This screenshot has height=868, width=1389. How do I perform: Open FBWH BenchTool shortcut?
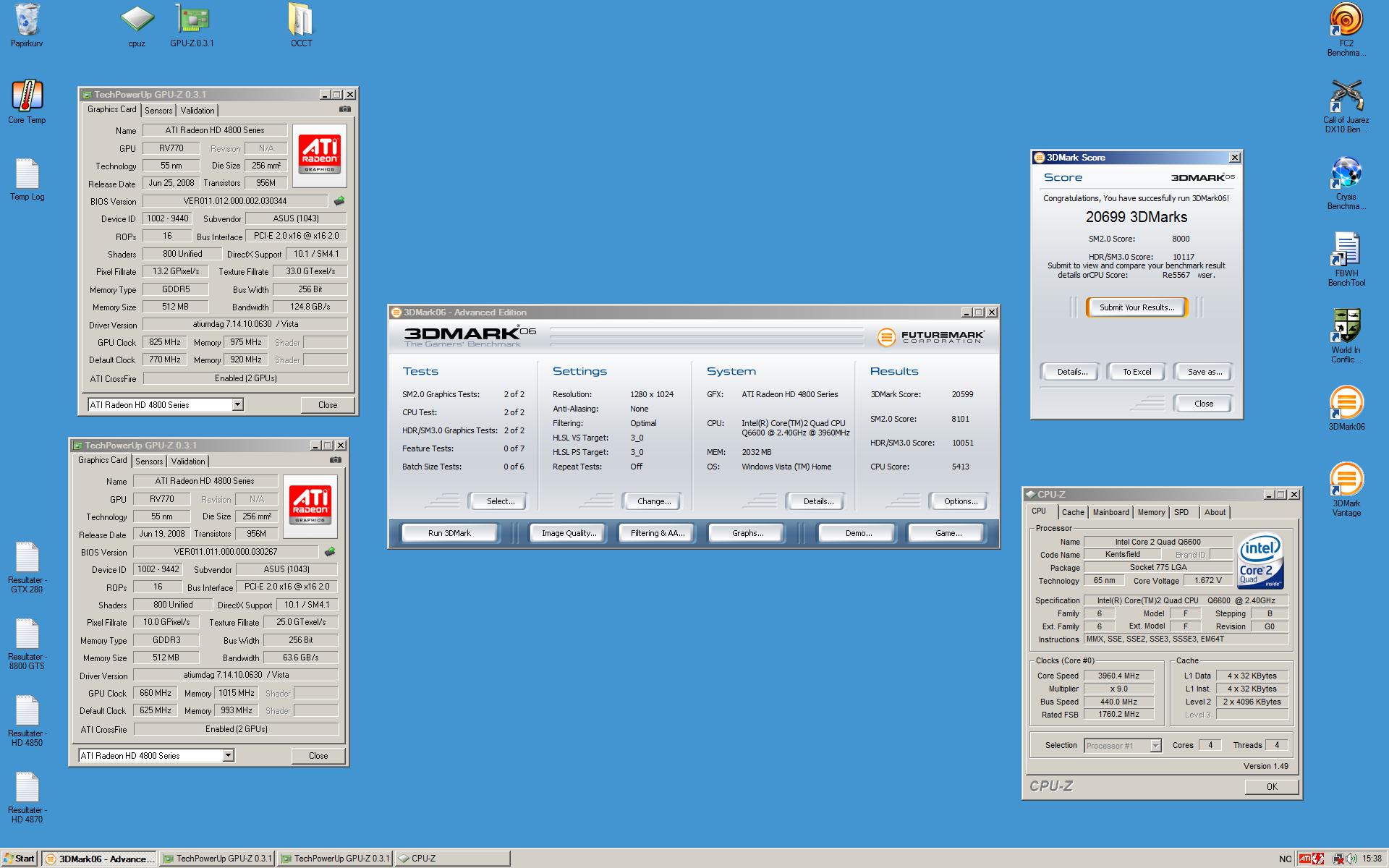(x=1346, y=260)
